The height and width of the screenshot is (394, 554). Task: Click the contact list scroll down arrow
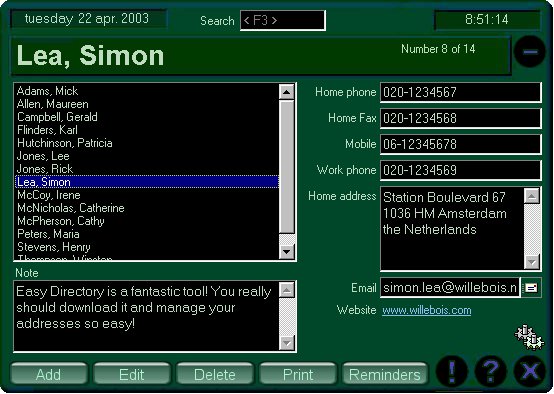tap(287, 252)
